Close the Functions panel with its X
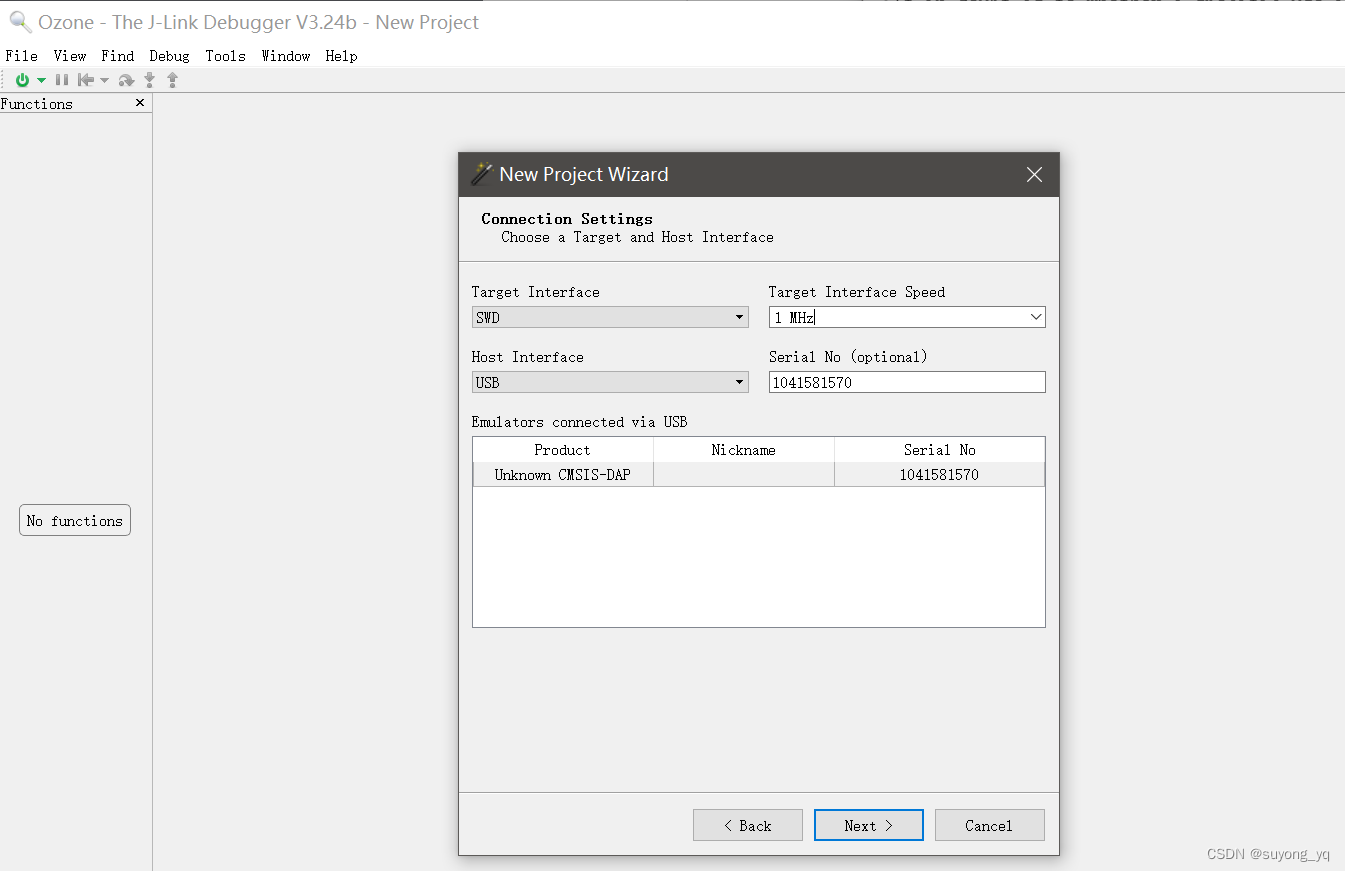This screenshot has width=1345, height=871. 140,103
